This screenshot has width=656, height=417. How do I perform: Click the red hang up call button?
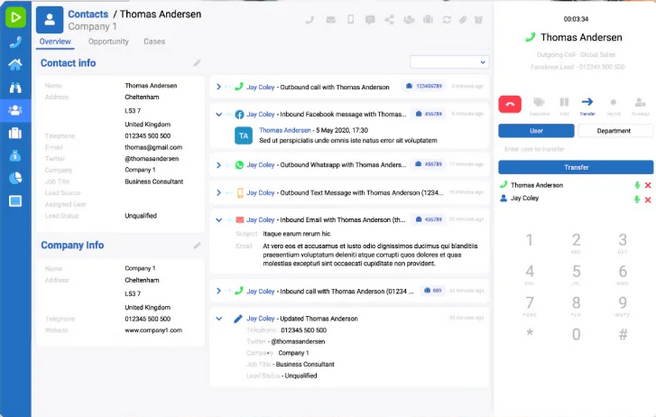(x=511, y=103)
